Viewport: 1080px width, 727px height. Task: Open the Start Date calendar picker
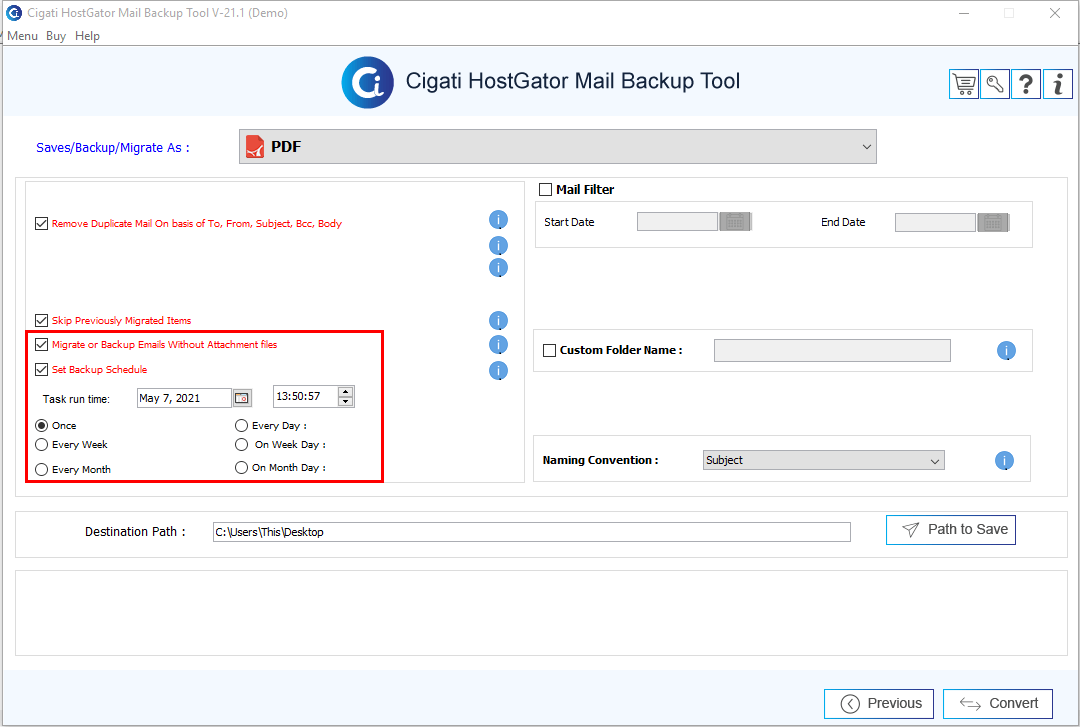click(735, 222)
